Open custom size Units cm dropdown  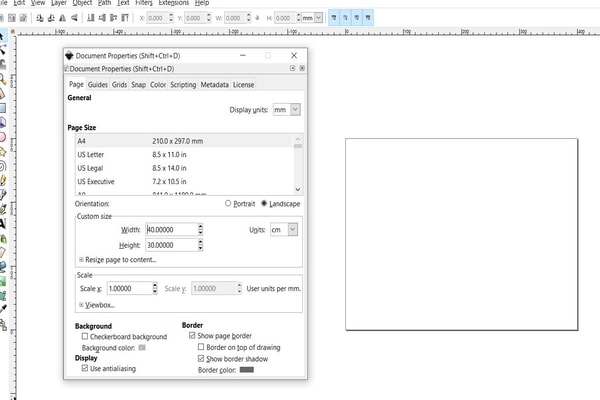pos(284,230)
